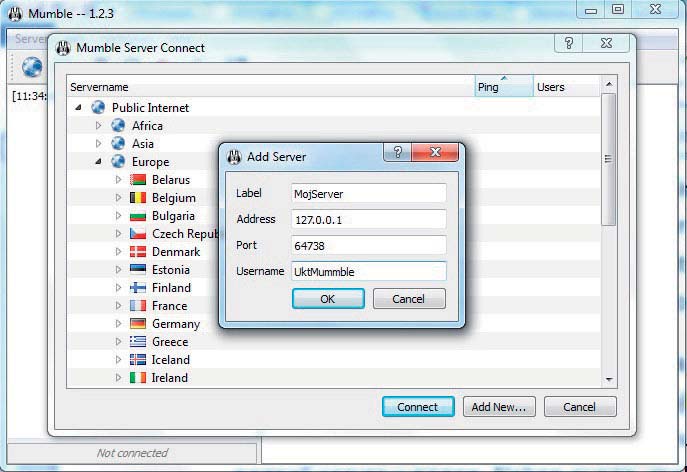
Task: Click the Address field with 127.0.0.1
Action: [x=369, y=220]
